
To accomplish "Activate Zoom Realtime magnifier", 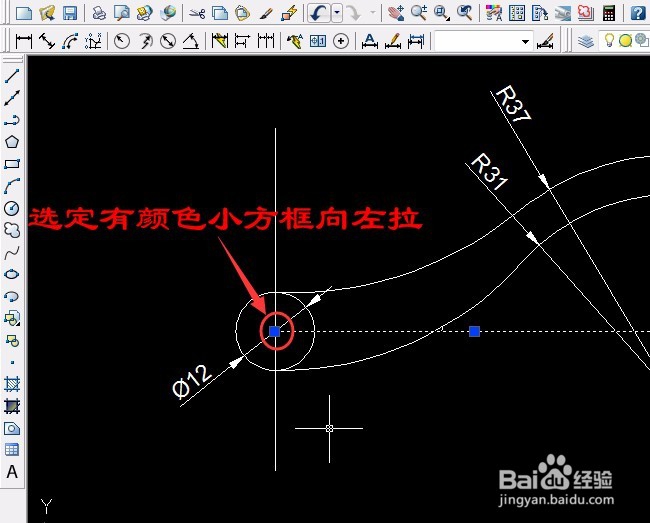I will pos(419,13).
